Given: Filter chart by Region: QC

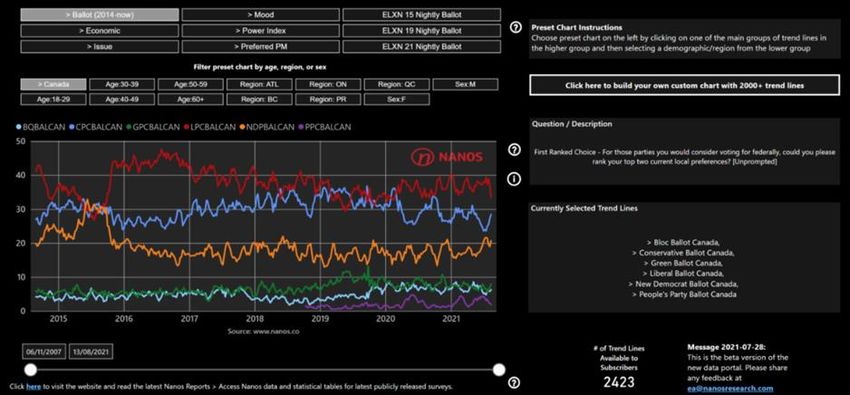Looking at the screenshot, I should [397, 85].
